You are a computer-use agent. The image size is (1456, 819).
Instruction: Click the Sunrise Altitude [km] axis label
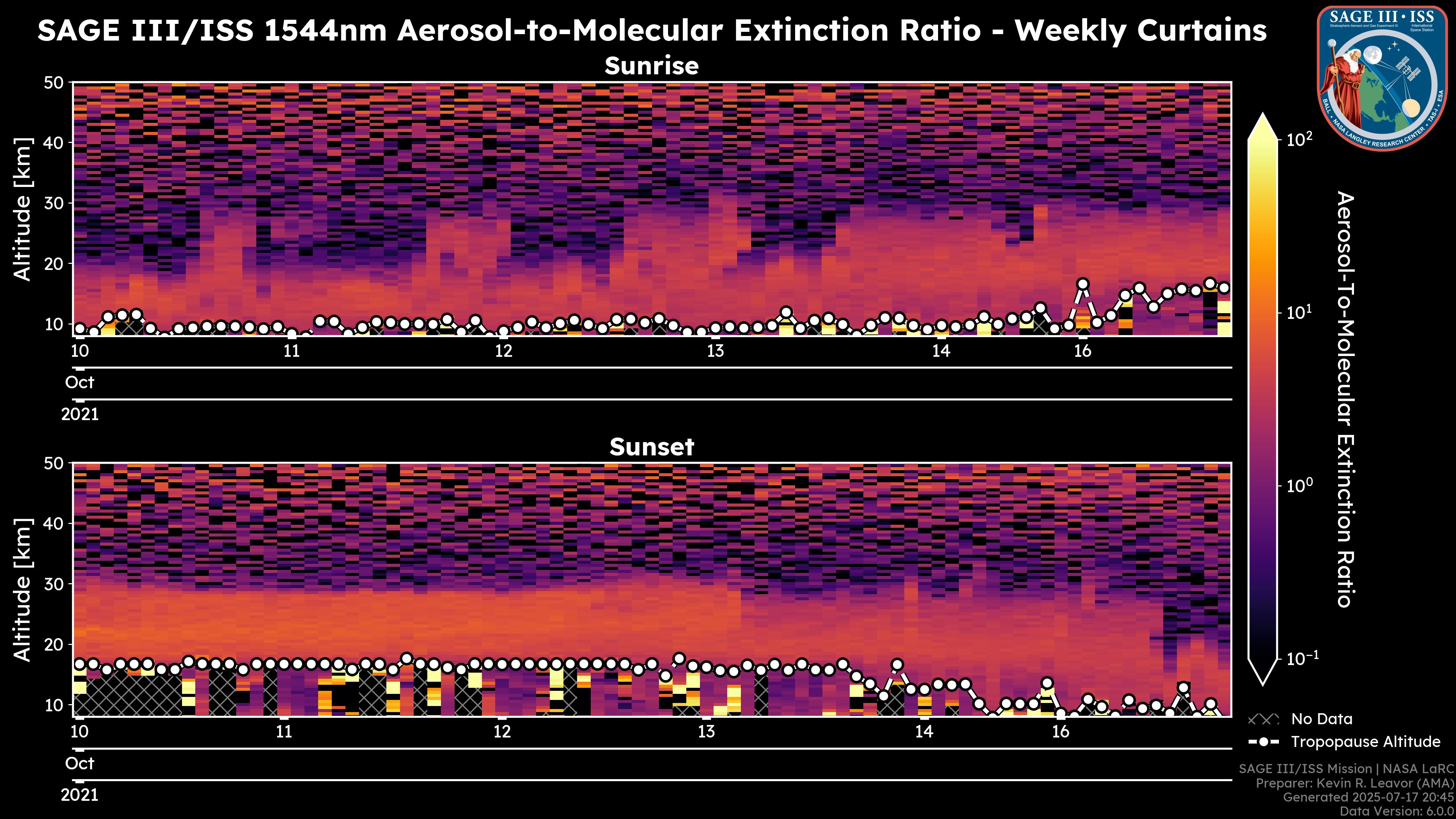[23, 209]
